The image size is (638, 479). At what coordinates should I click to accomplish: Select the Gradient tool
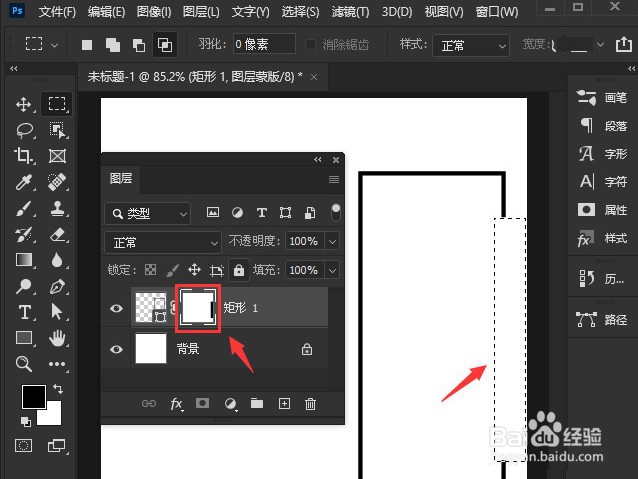click(24, 260)
